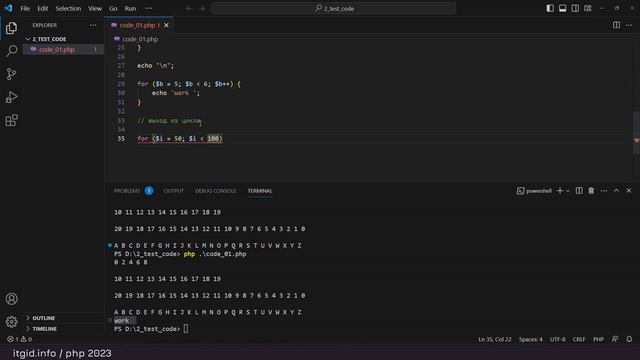Open the Accounts menu icon

click(x=11, y=299)
